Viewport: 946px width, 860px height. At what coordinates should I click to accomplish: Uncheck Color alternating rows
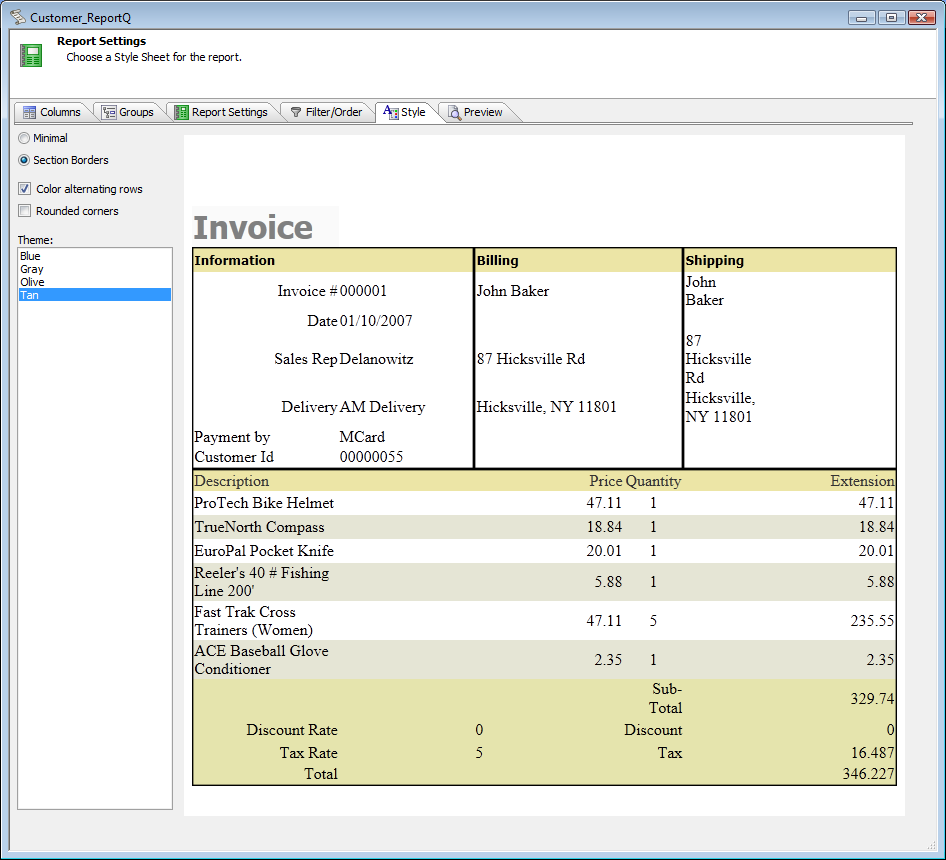click(25, 189)
